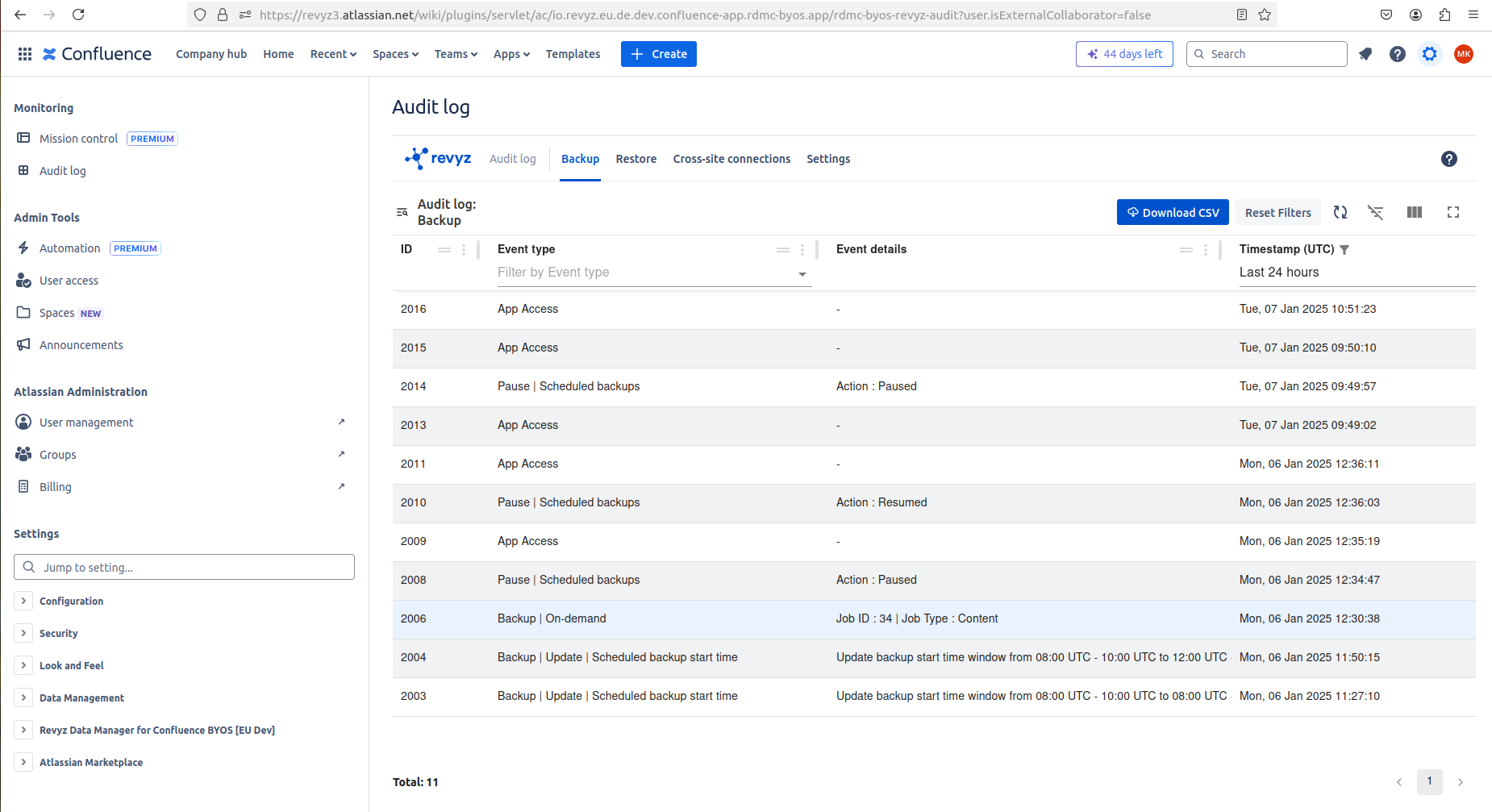Select row 2006 Backup On-demand

point(934,619)
